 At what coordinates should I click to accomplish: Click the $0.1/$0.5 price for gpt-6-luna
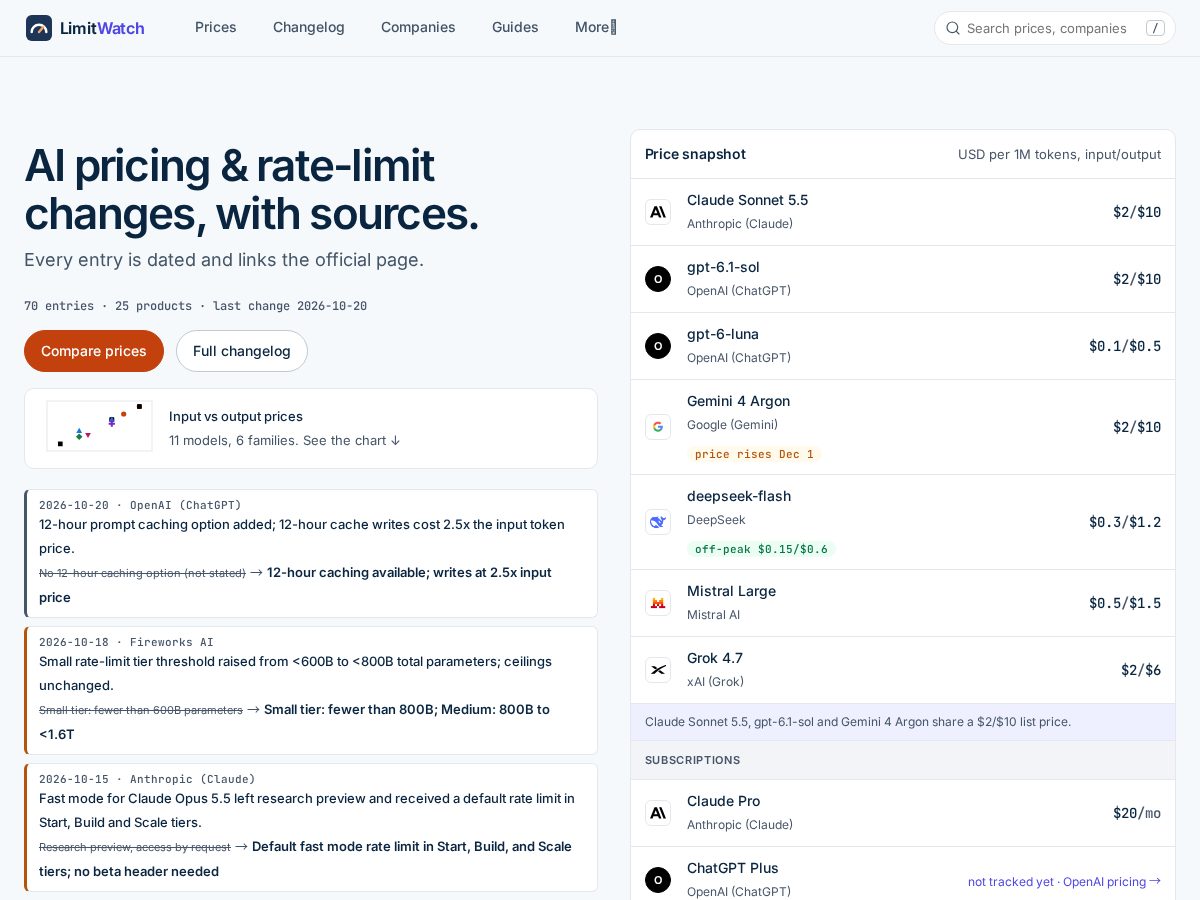click(1125, 346)
